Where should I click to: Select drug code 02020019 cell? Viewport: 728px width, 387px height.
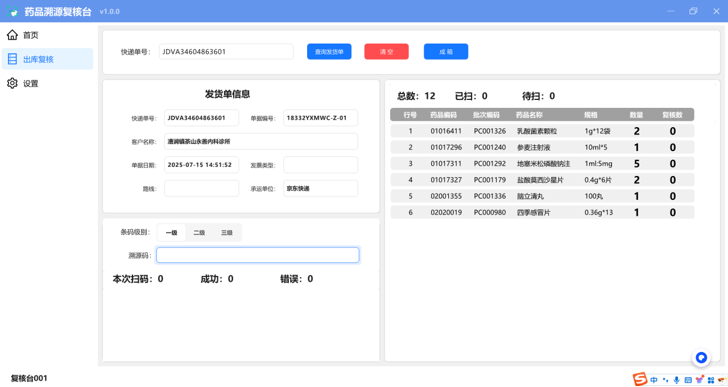point(446,213)
